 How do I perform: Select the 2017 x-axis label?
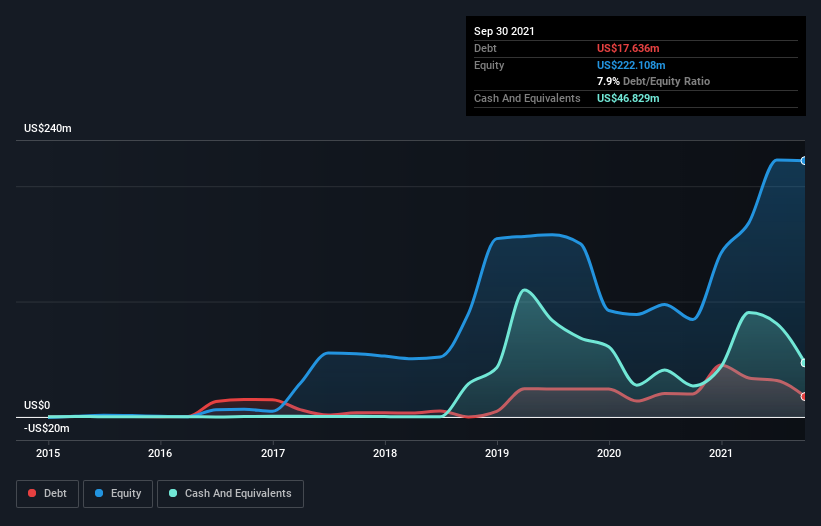pos(273,453)
